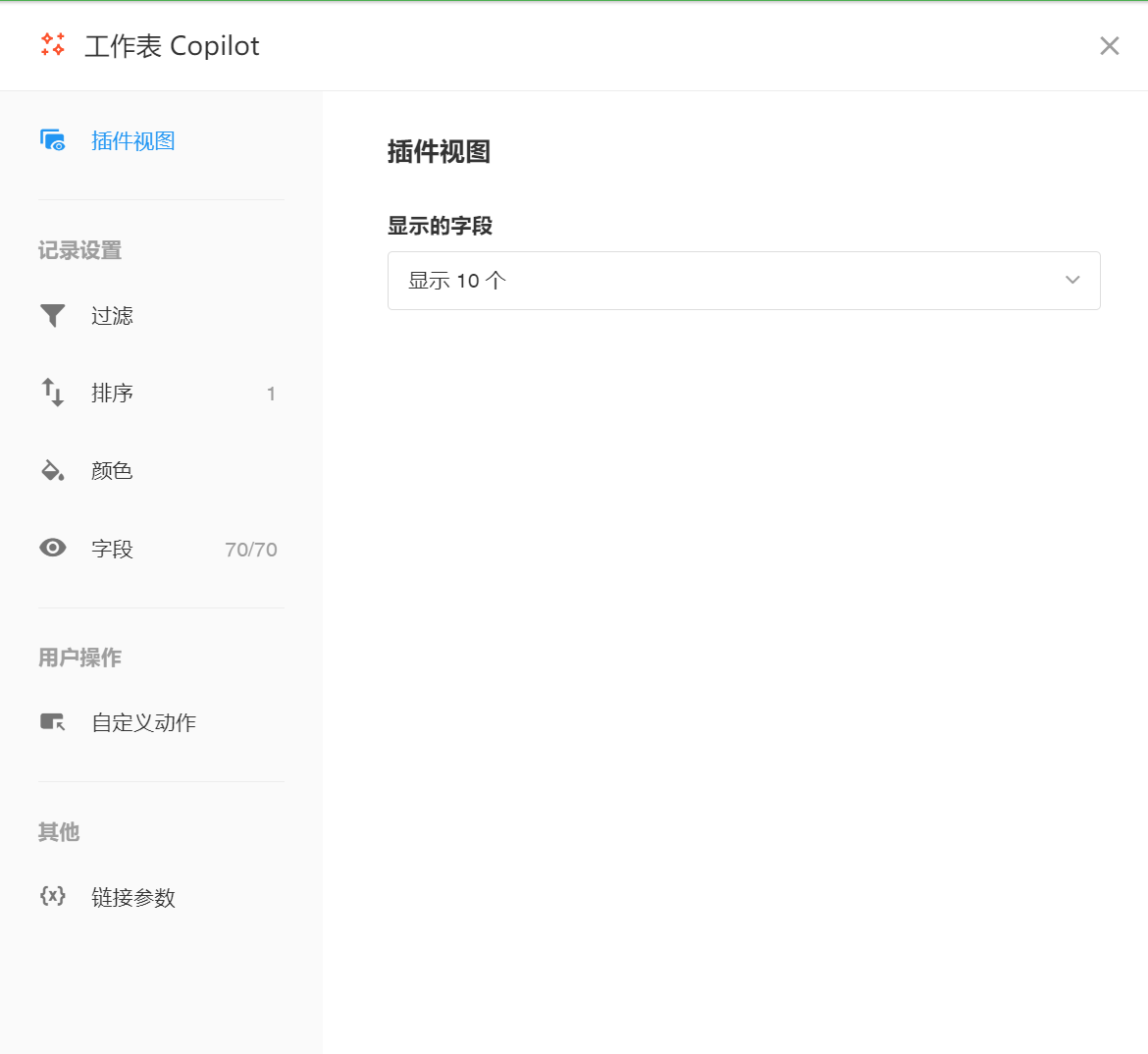This screenshot has width=1148, height=1054.
Task: Open the 显示的字段 field count selector
Action: [743, 281]
